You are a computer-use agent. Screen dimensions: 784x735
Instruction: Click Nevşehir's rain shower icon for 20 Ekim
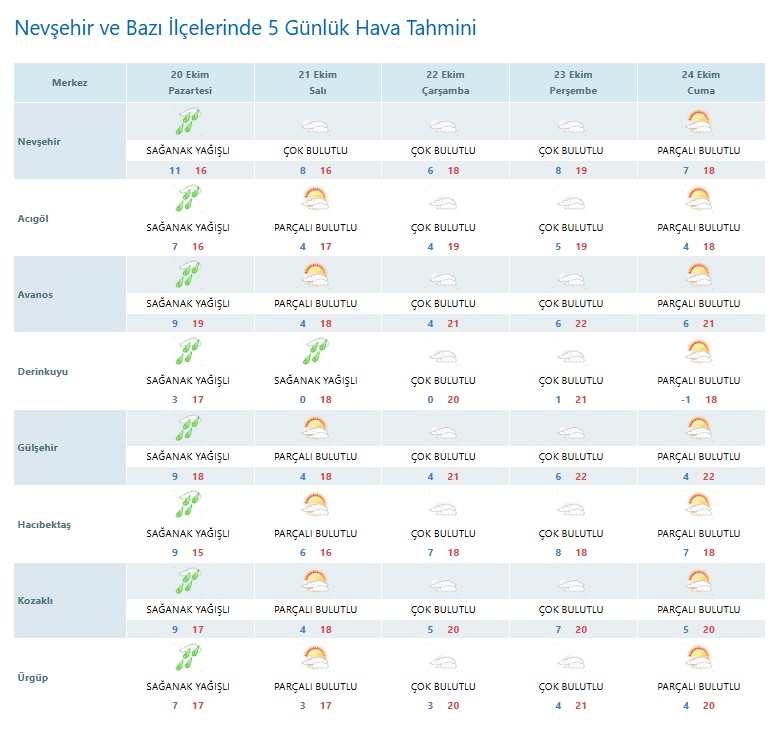tap(188, 122)
